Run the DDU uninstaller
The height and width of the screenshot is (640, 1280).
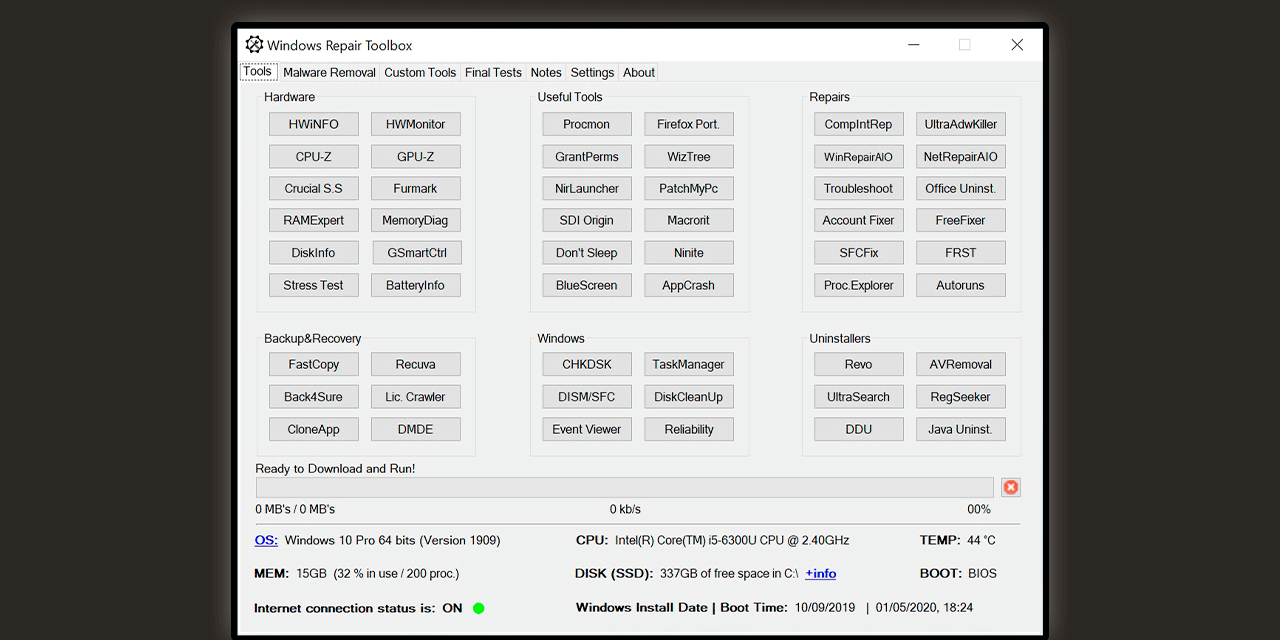(859, 429)
